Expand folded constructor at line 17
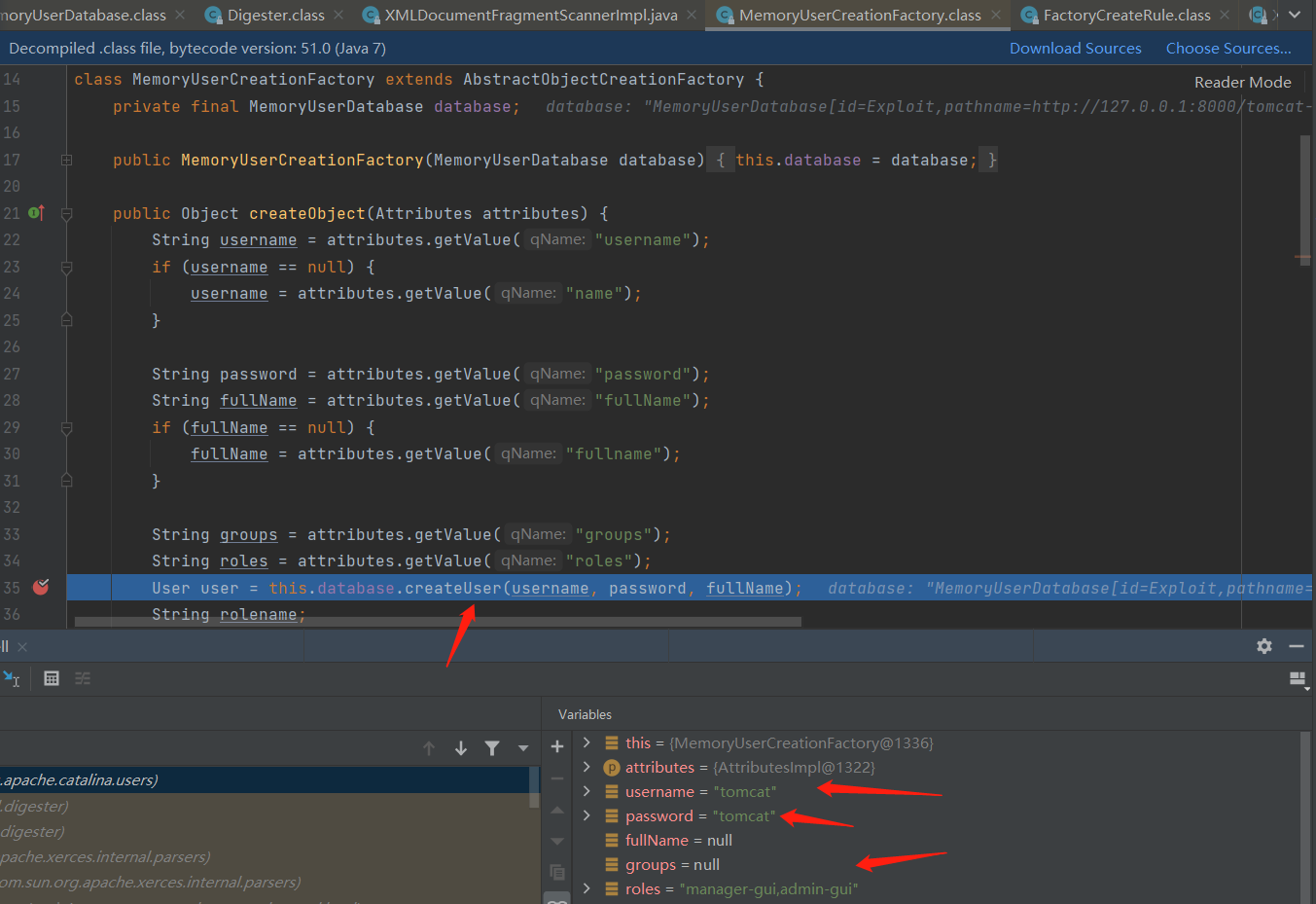 pyautogui.click(x=66, y=160)
